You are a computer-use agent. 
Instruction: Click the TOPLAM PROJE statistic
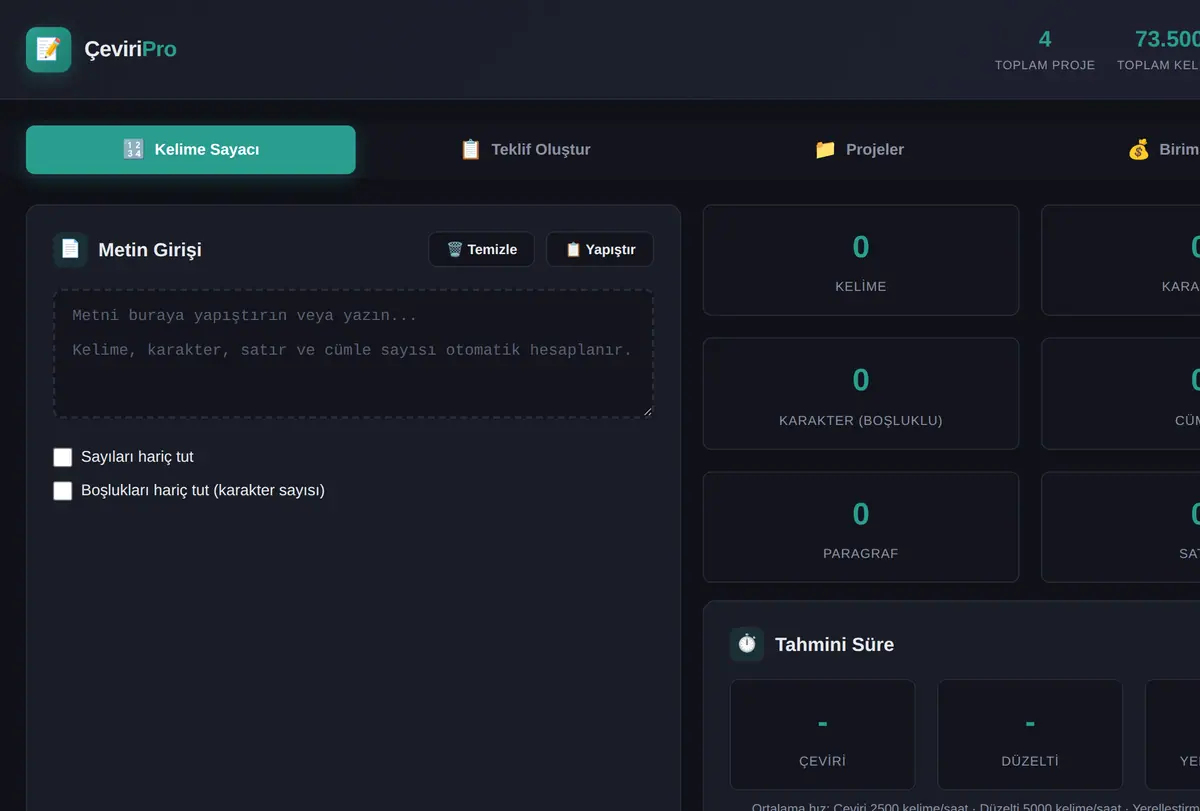click(1045, 50)
